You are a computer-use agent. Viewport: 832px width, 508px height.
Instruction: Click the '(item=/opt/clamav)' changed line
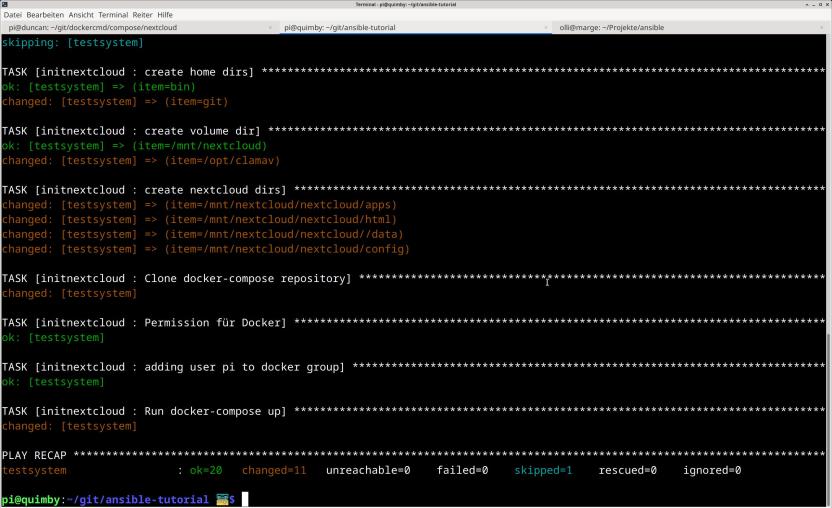click(141, 160)
